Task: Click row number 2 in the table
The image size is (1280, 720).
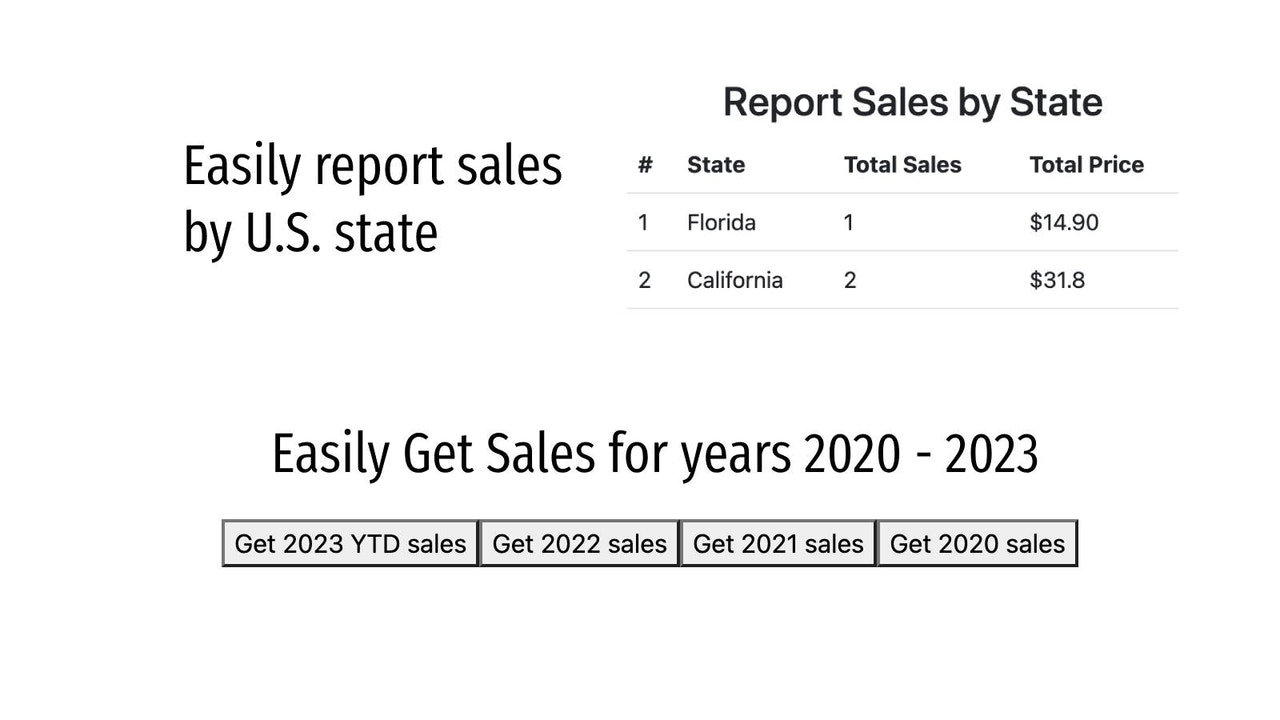Action: click(x=643, y=280)
